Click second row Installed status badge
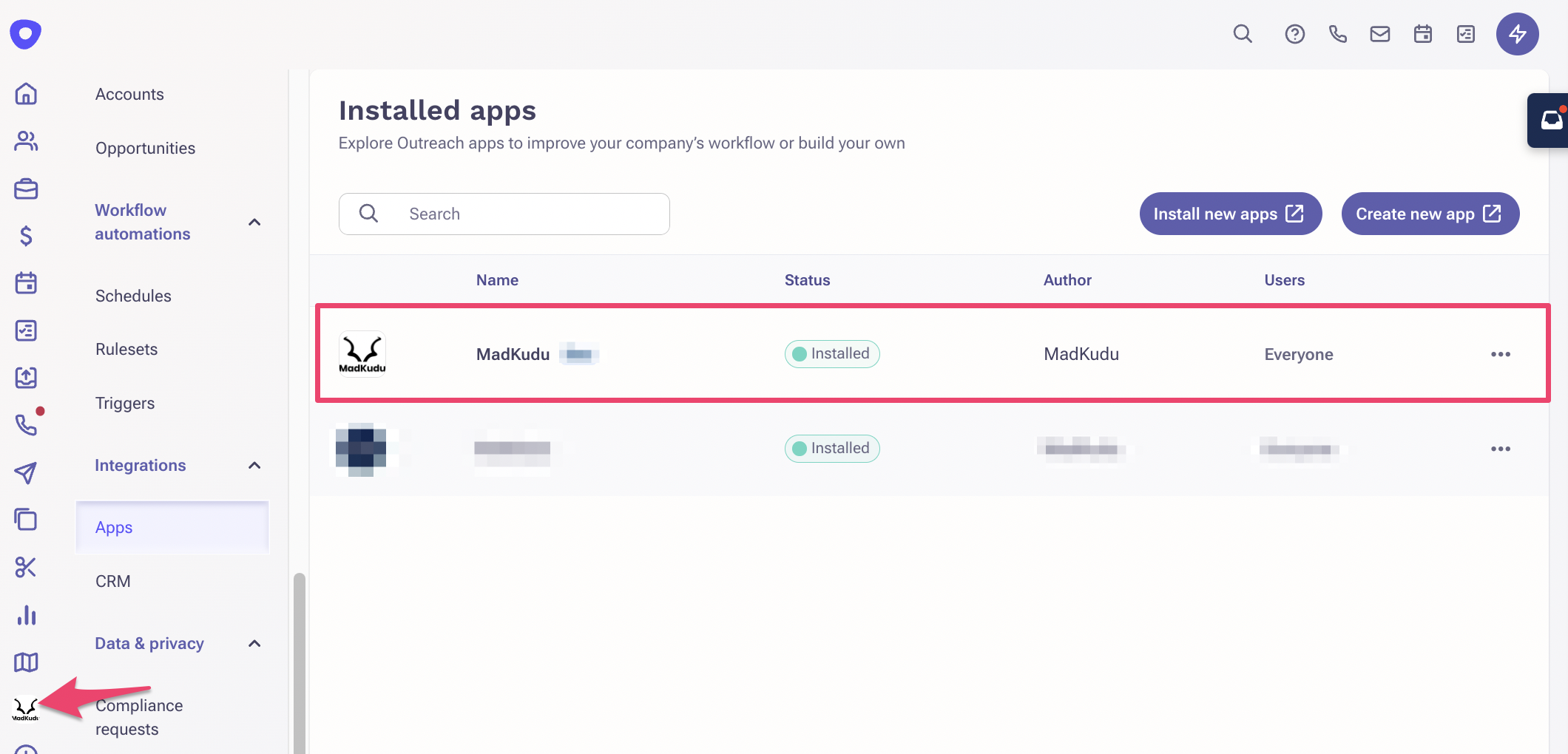Screen dimensions: 1568x754 coord(832,449)
